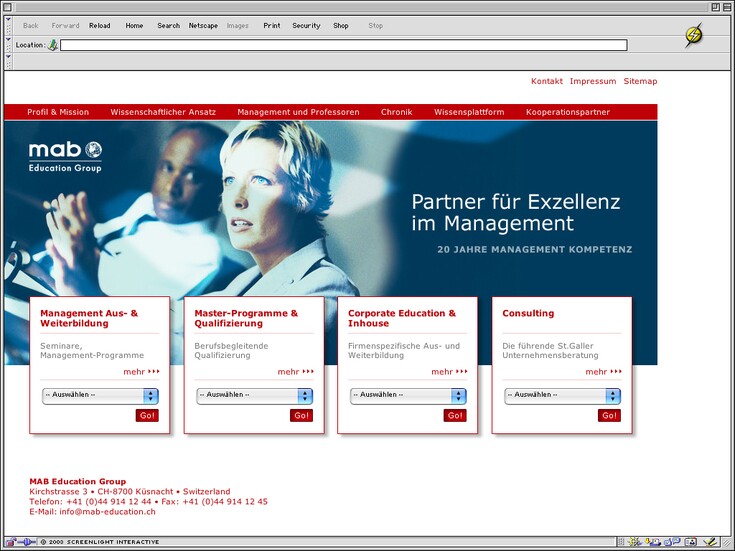Click the mab globe logo
This screenshot has height=551, width=735.
click(93, 150)
